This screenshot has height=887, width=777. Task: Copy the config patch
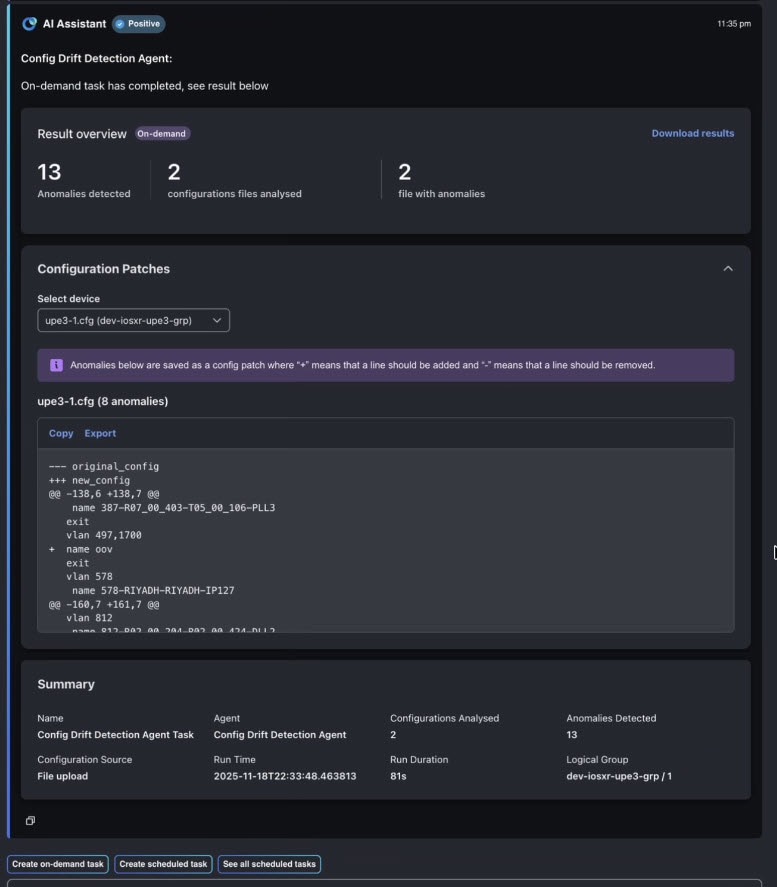click(x=61, y=433)
